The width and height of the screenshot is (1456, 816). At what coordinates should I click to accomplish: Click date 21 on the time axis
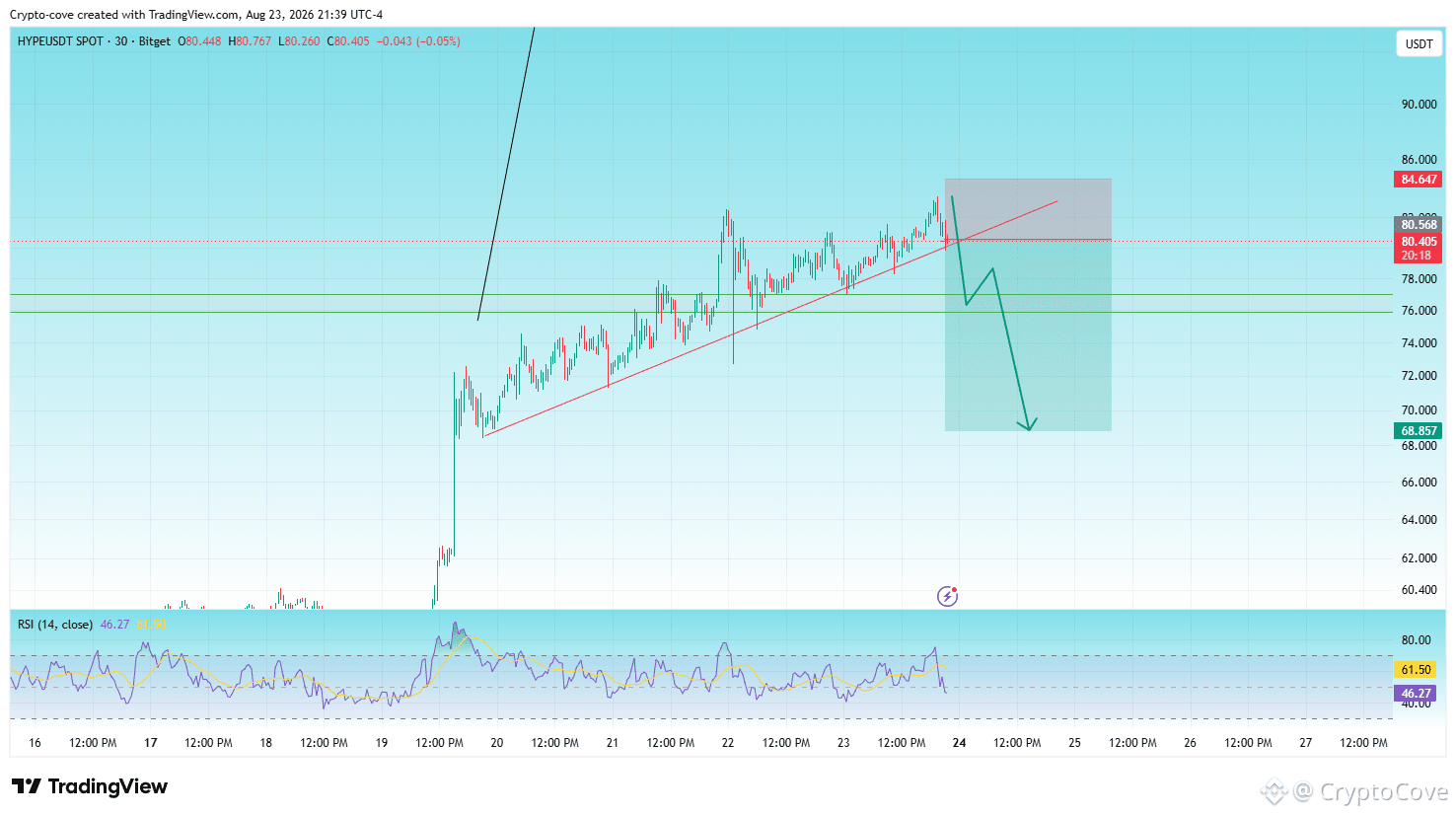click(x=613, y=743)
